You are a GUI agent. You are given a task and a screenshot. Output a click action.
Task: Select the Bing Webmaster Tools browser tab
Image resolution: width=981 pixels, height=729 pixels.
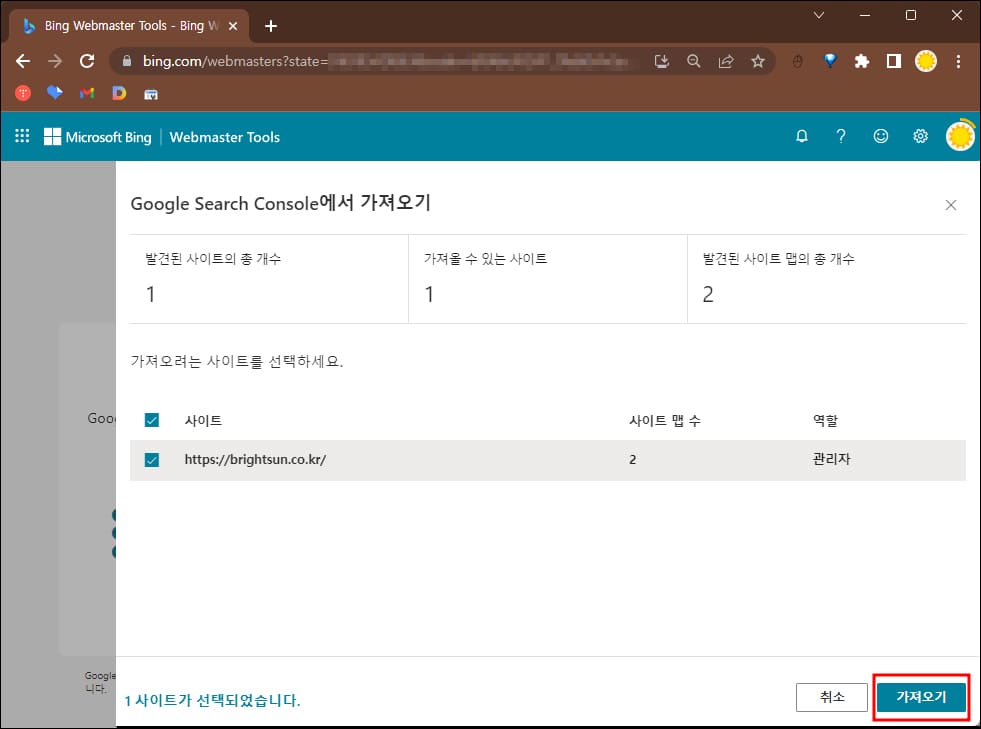click(130, 26)
